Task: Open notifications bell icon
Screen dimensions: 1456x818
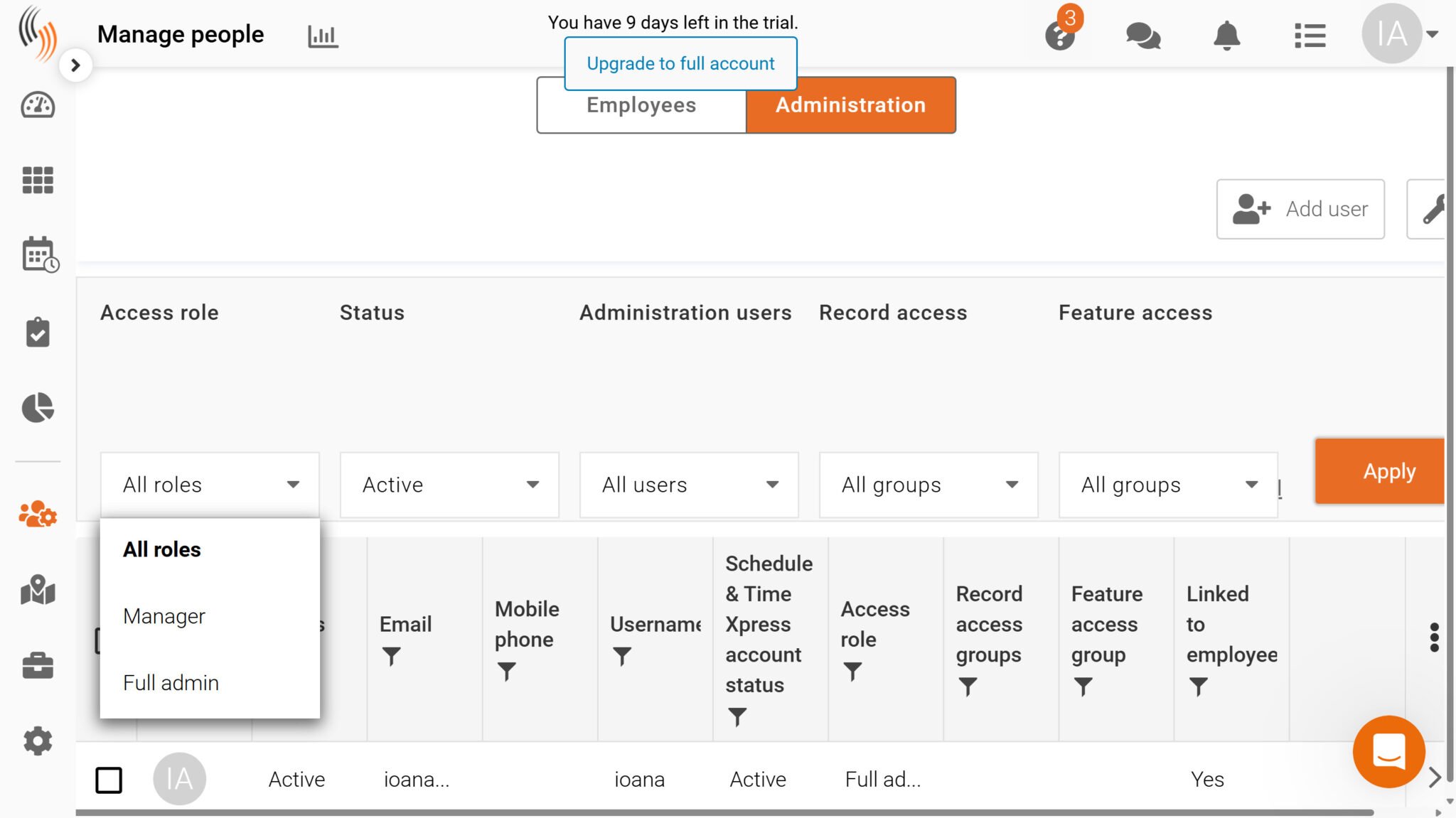Action: (1226, 36)
